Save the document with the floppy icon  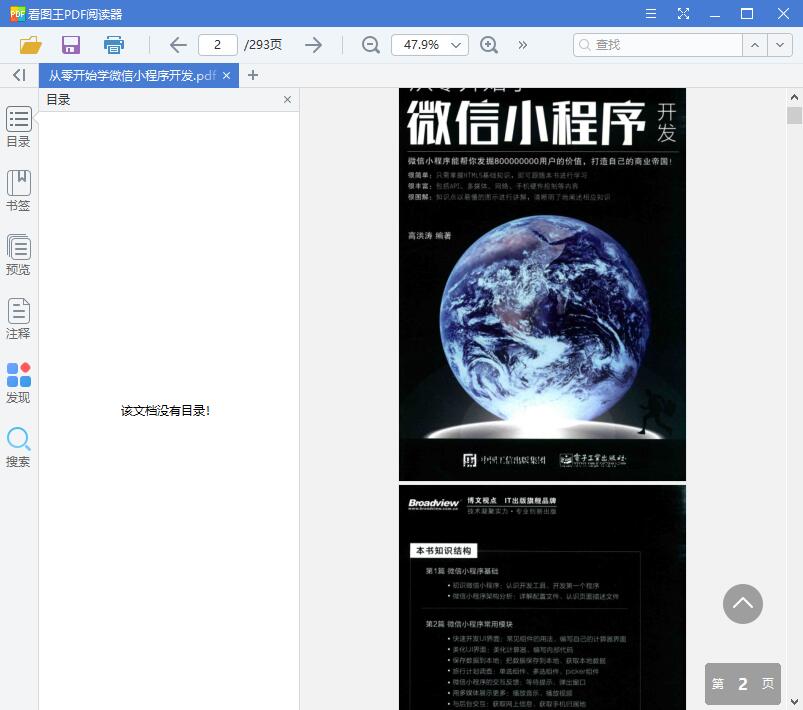71,45
